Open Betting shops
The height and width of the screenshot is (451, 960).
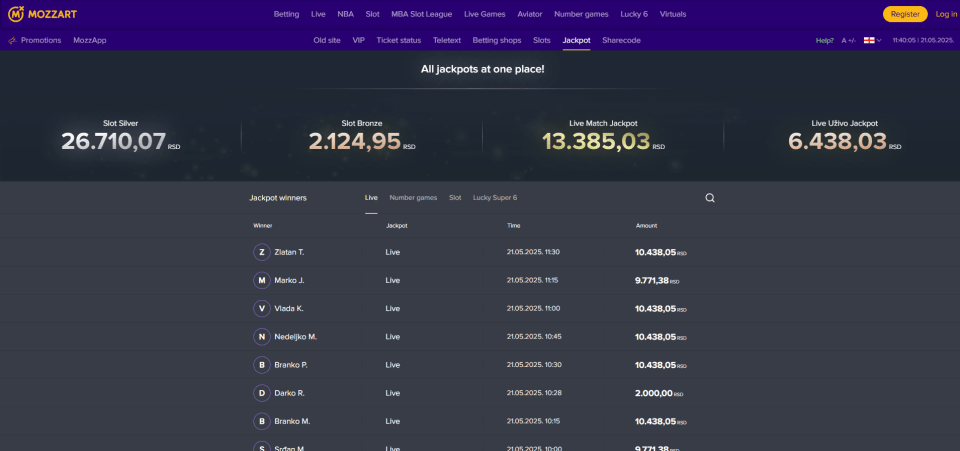click(497, 40)
